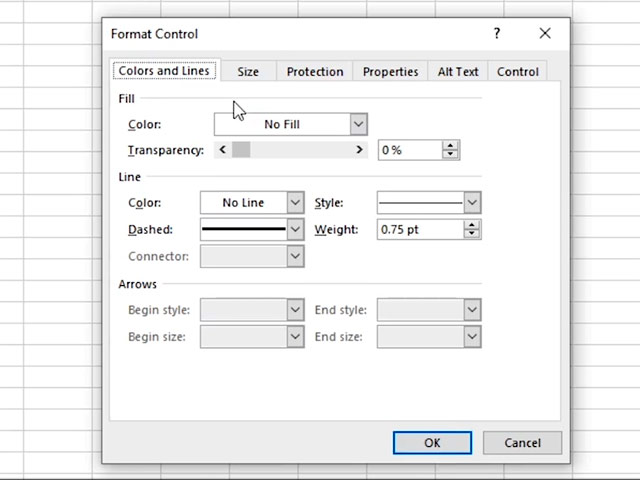Click the Dashed label
This screenshot has height=480, width=640.
point(150,229)
